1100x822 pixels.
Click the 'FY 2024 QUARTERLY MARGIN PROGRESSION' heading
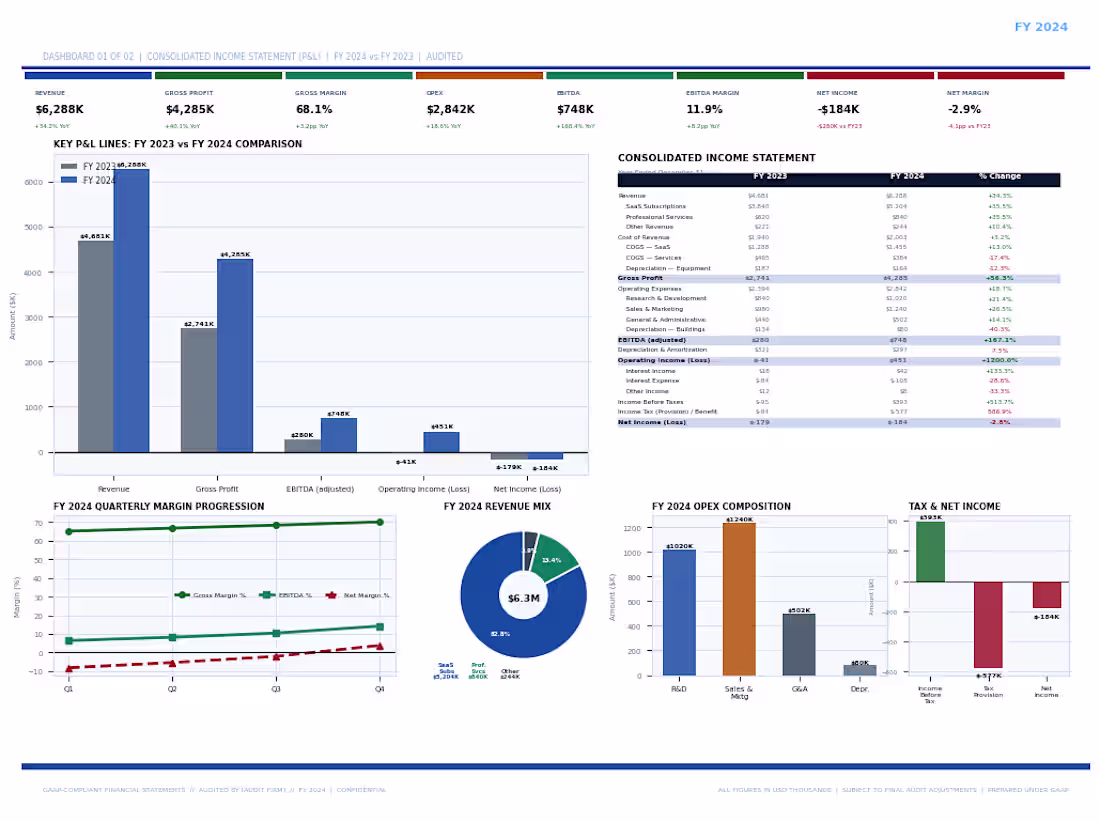[159, 506]
